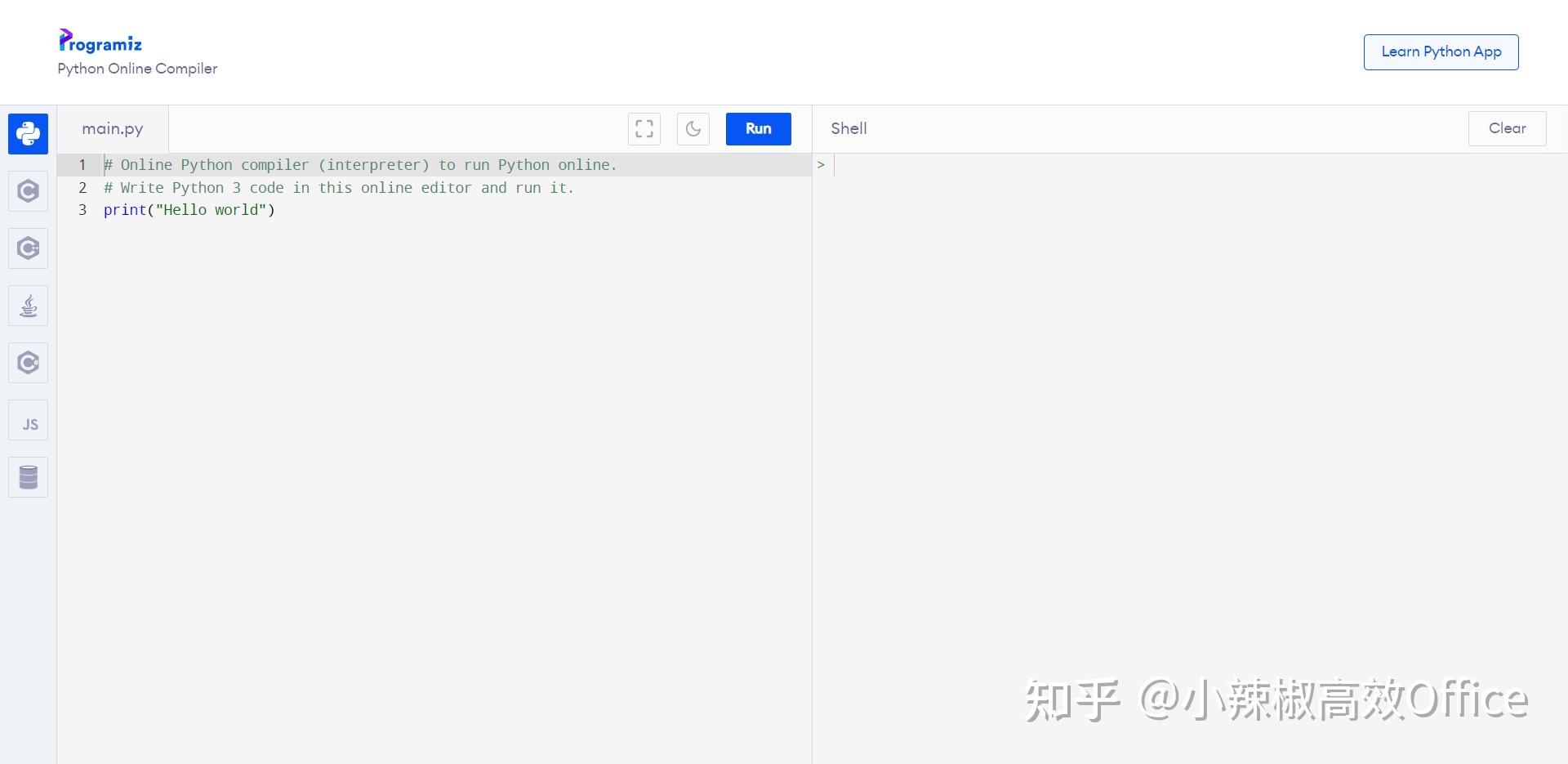Open the Learn Python App page
This screenshot has height=764, width=1568.
1440,51
